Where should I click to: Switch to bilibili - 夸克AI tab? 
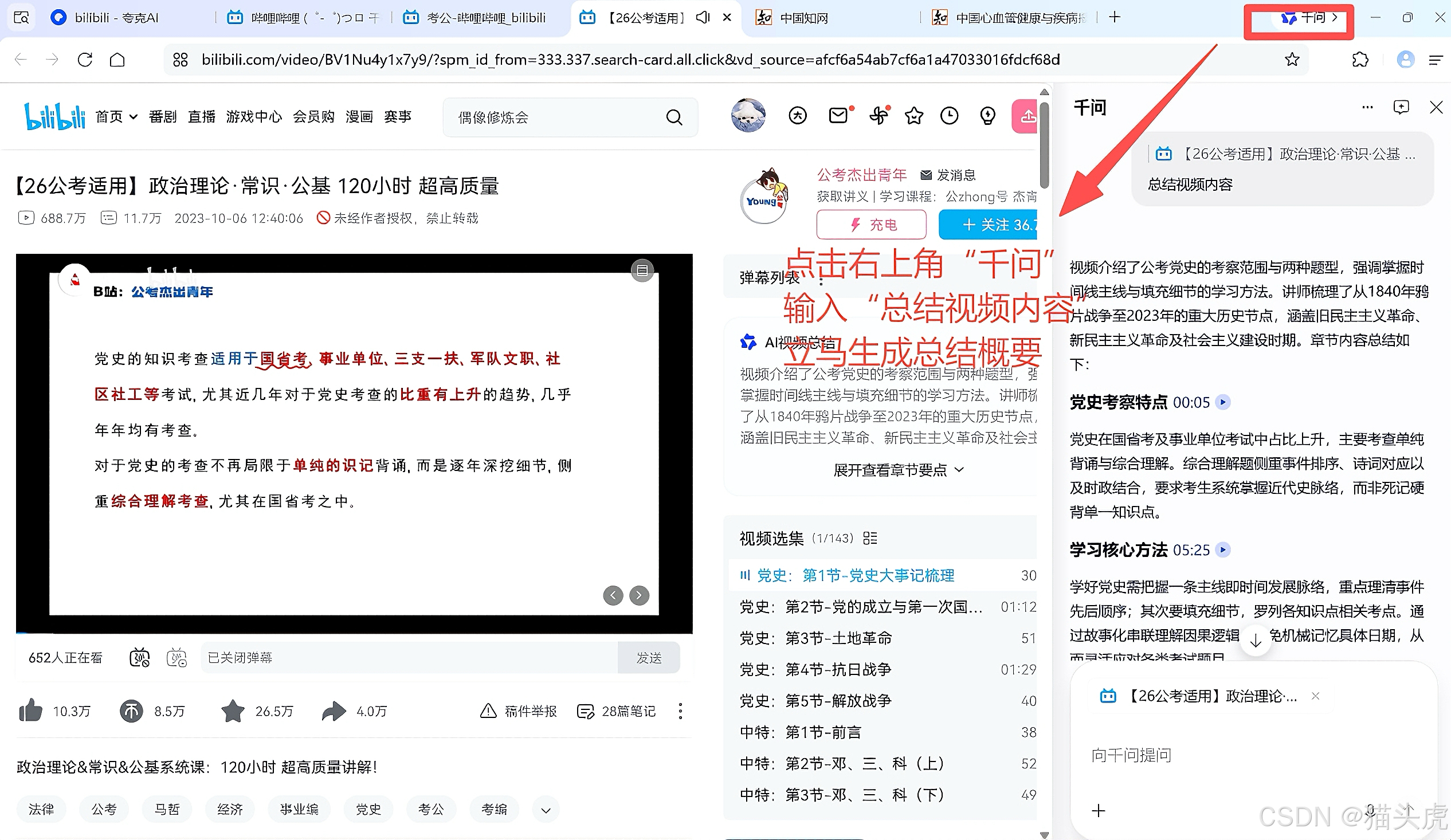116,18
